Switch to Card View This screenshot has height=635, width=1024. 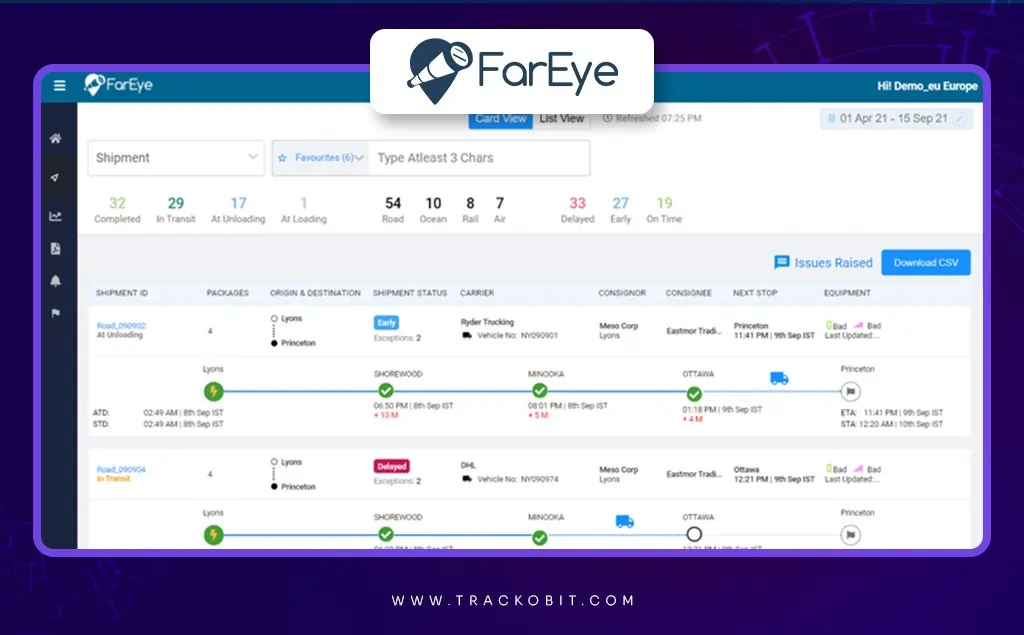[500, 118]
